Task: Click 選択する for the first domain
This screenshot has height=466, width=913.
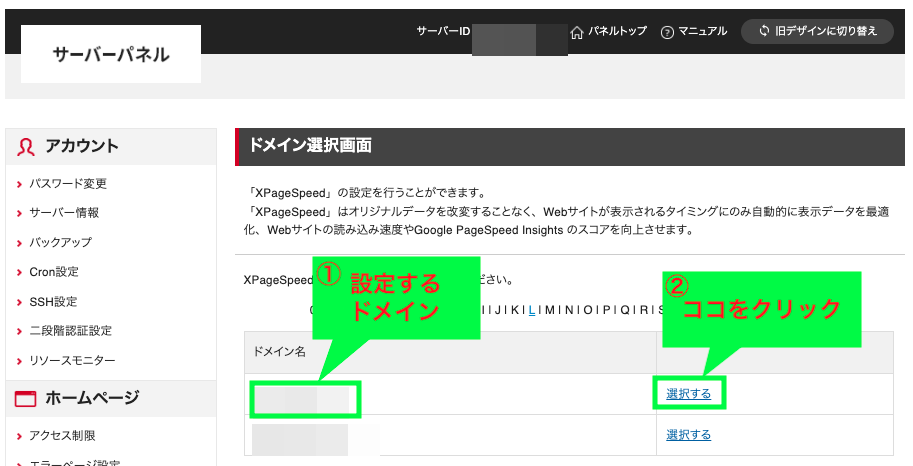Action: pyautogui.click(x=689, y=394)
